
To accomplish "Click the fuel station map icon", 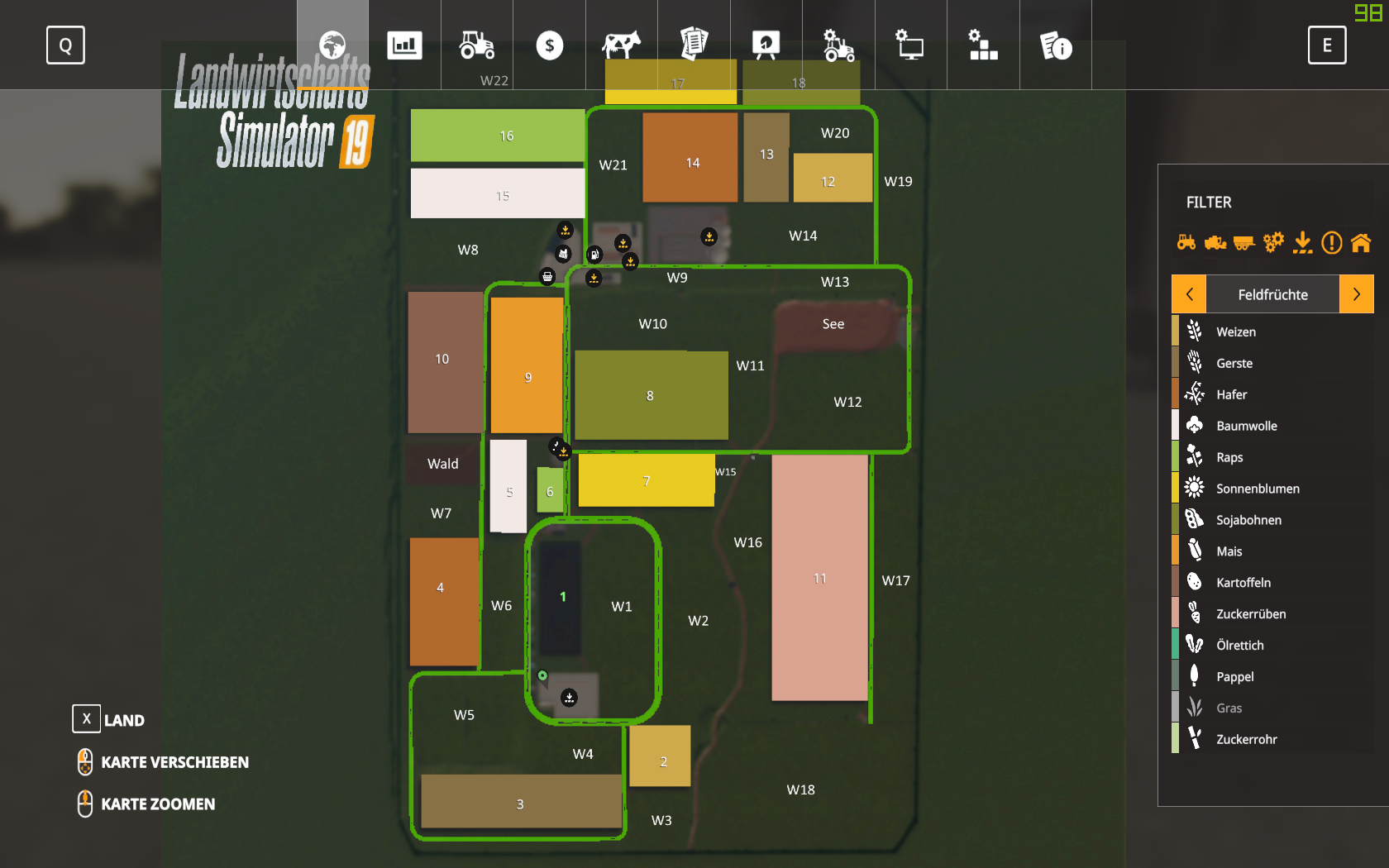I will click(x=594, y=254).
